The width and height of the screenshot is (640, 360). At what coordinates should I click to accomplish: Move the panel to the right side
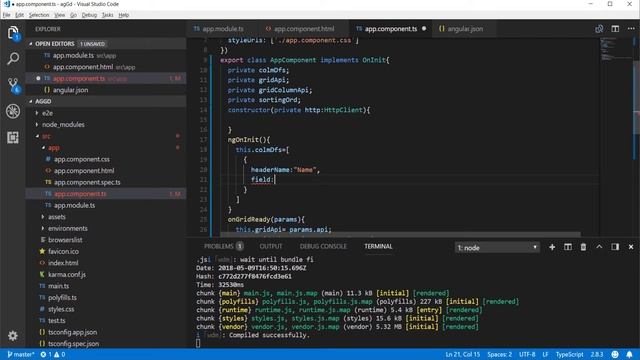(615, 247)
